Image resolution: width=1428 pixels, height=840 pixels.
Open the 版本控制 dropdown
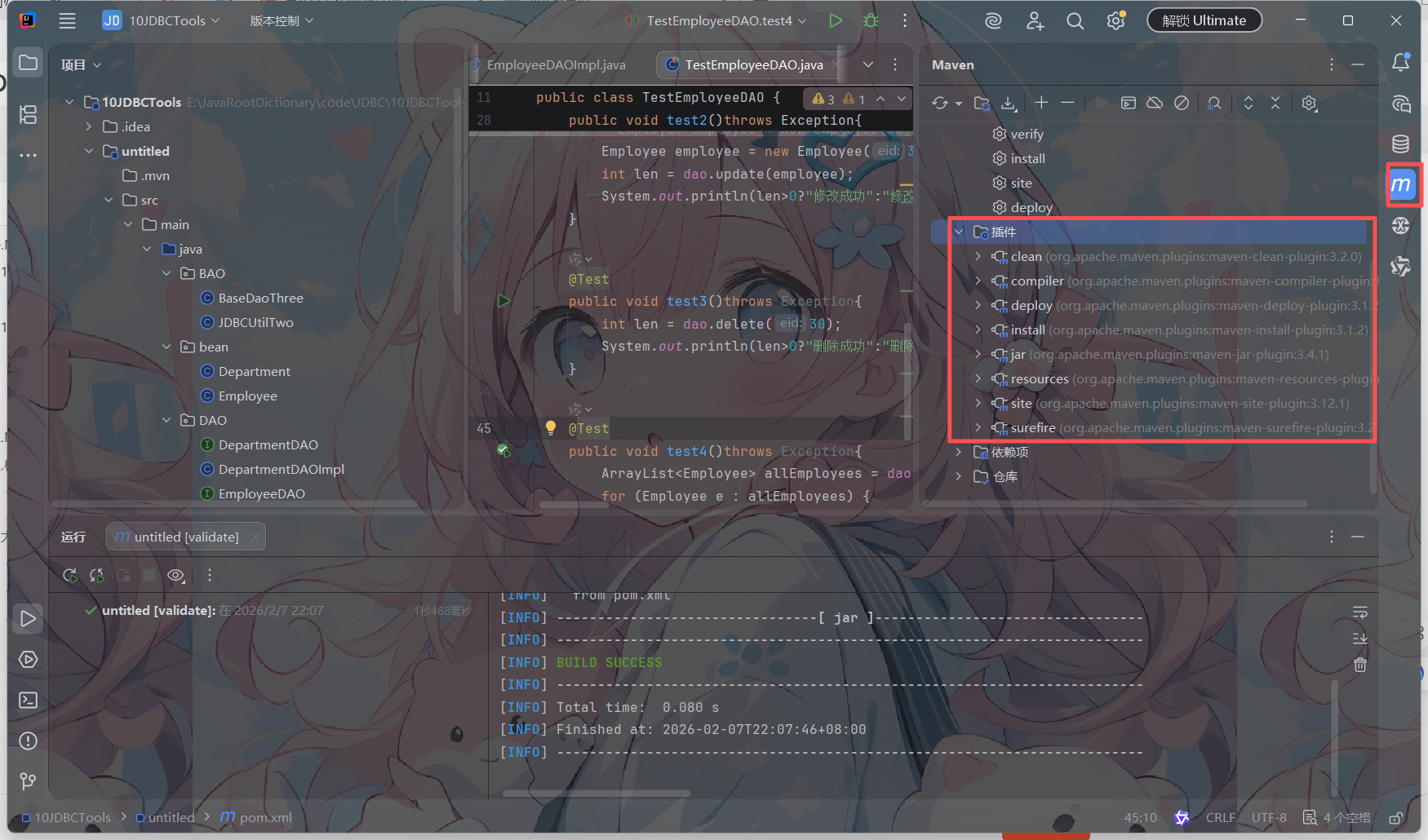click(x=282, y=20)
